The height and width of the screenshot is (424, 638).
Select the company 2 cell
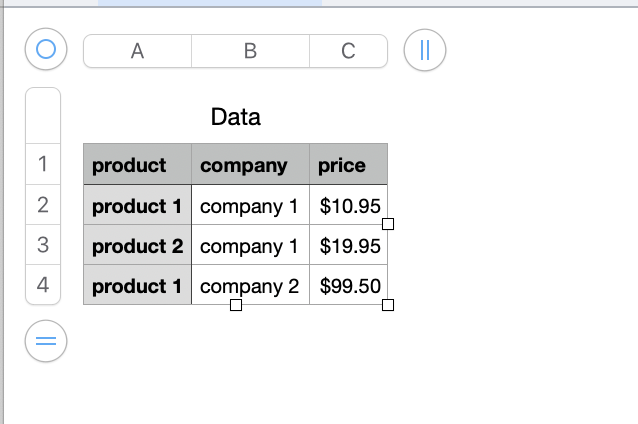click(250, 286)
